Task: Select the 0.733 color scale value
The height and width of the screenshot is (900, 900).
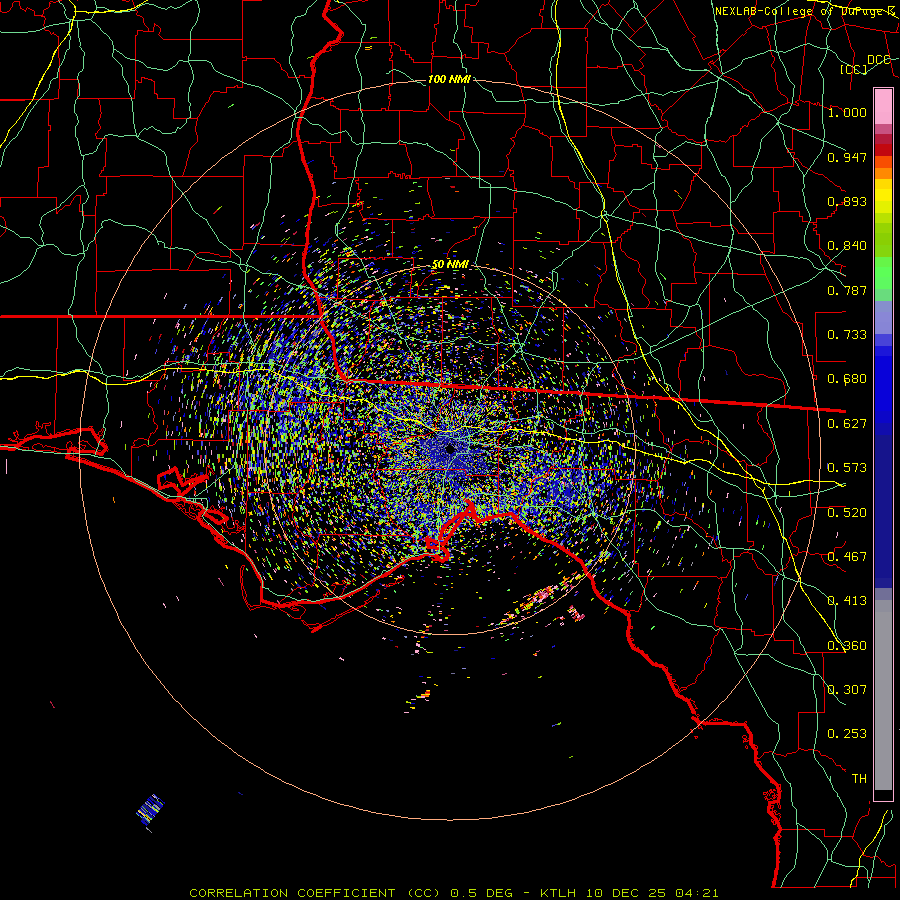Action: pos(847,335)
